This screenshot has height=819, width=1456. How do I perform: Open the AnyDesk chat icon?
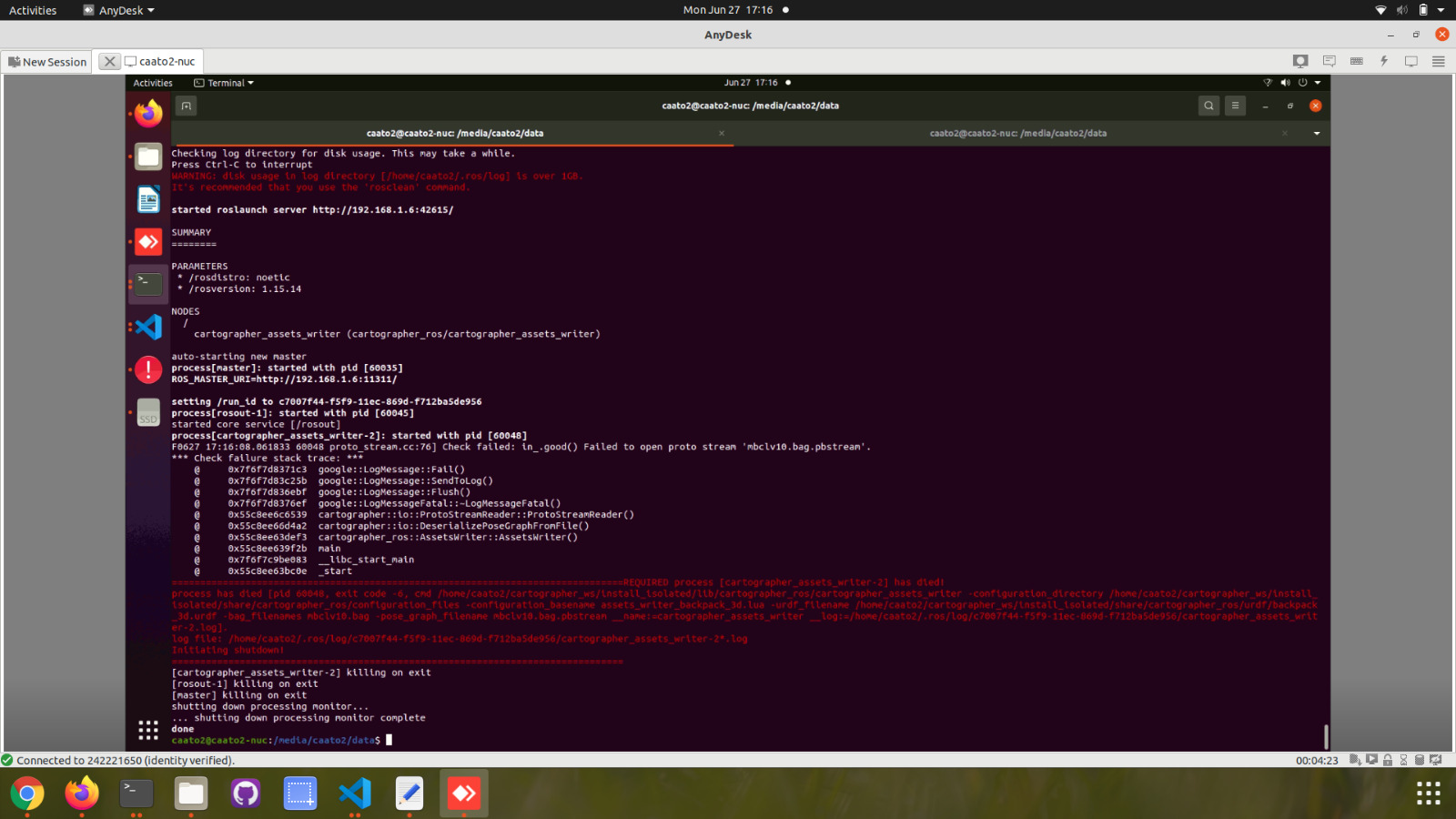tap(1329, 61)
